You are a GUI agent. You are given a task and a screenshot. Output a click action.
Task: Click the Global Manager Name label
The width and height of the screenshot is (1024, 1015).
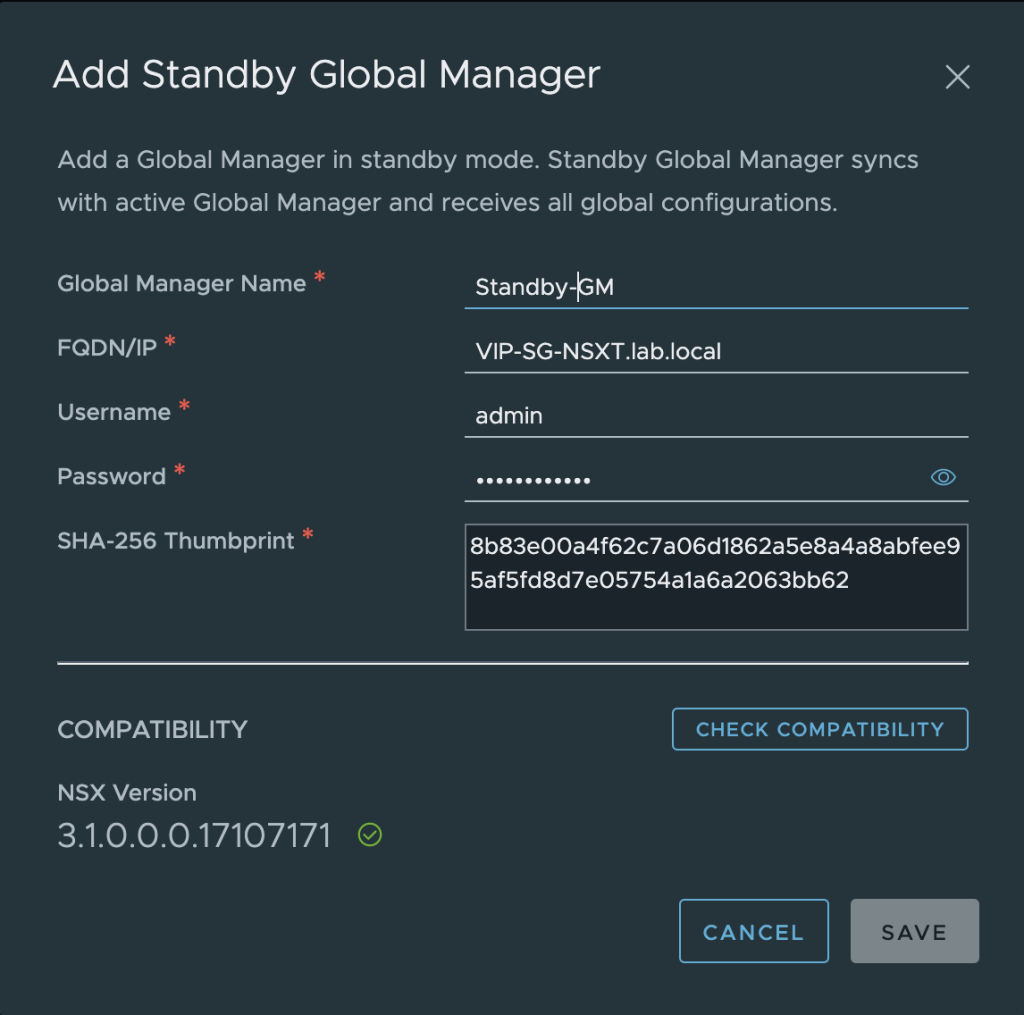(182, 283)
